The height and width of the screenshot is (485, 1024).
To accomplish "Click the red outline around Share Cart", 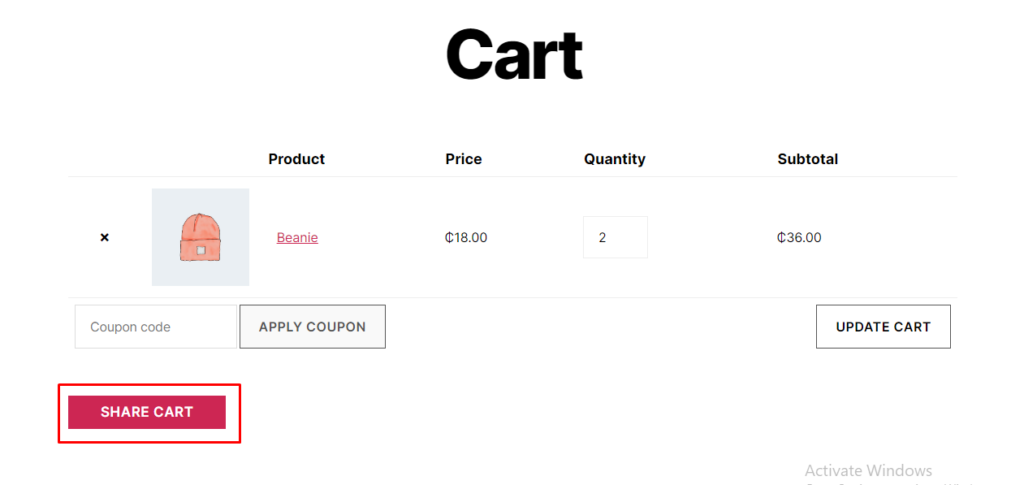I will (x=150, y=384).
